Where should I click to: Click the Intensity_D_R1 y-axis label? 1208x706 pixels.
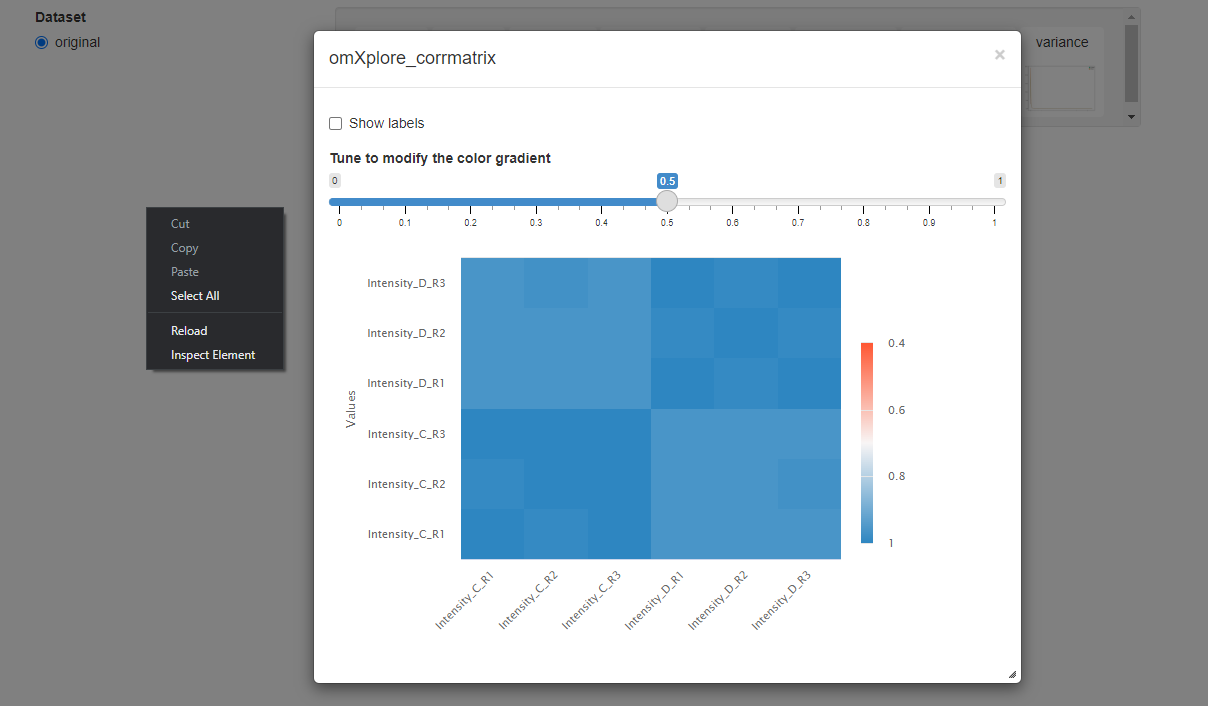tap(406, 383)
